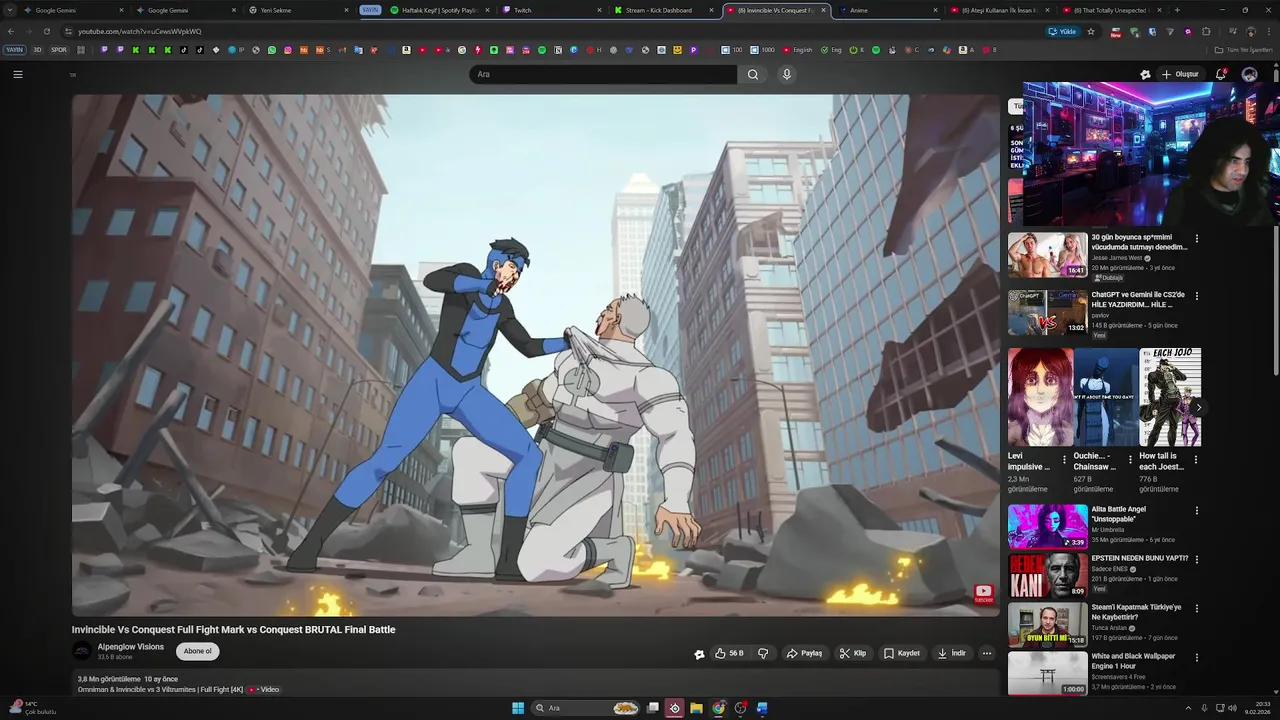Click the 'Yükle' install button in address bar

tap(1062, 31)
